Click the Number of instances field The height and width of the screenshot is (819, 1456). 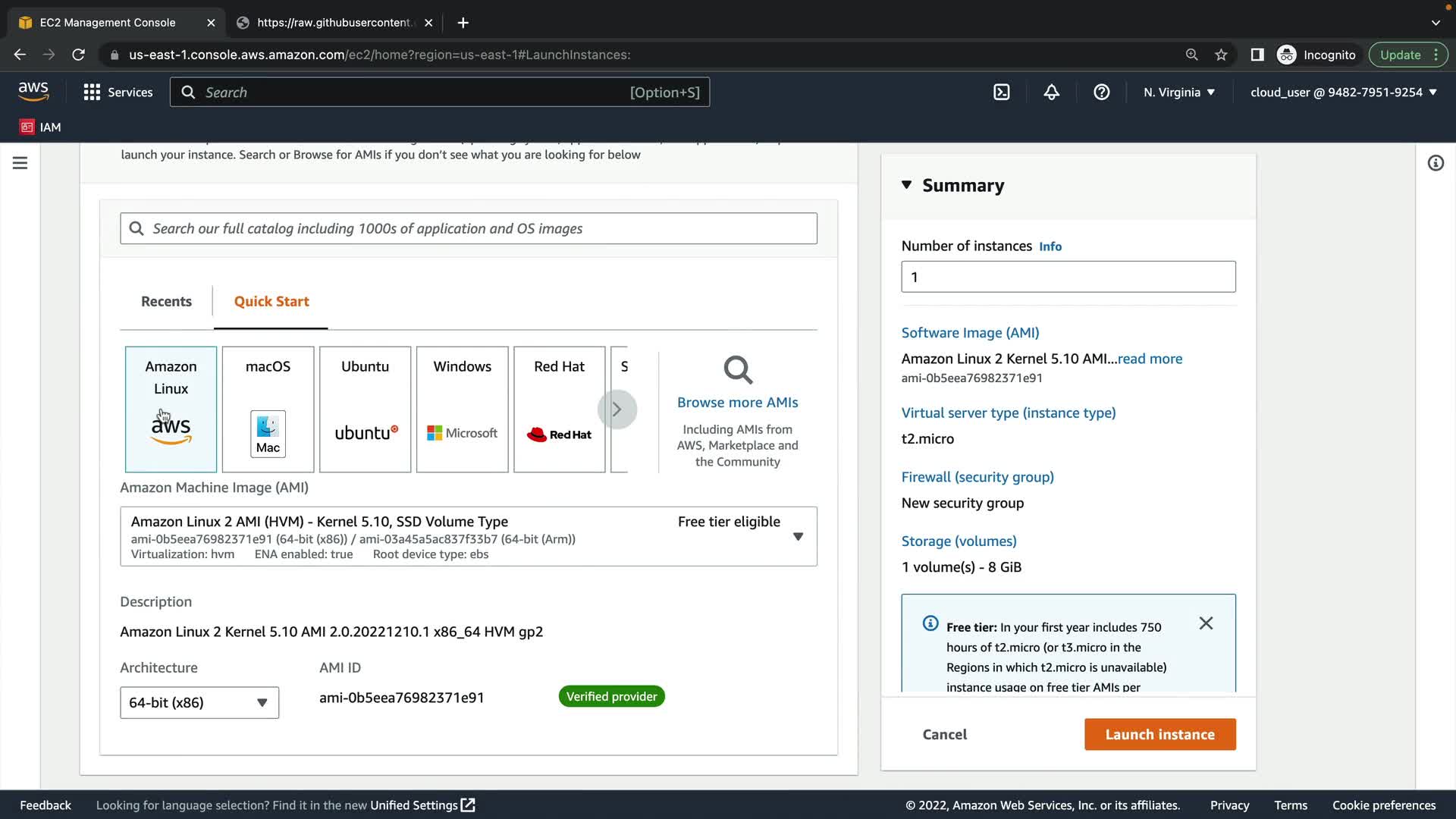click(x=1068, y=277)
